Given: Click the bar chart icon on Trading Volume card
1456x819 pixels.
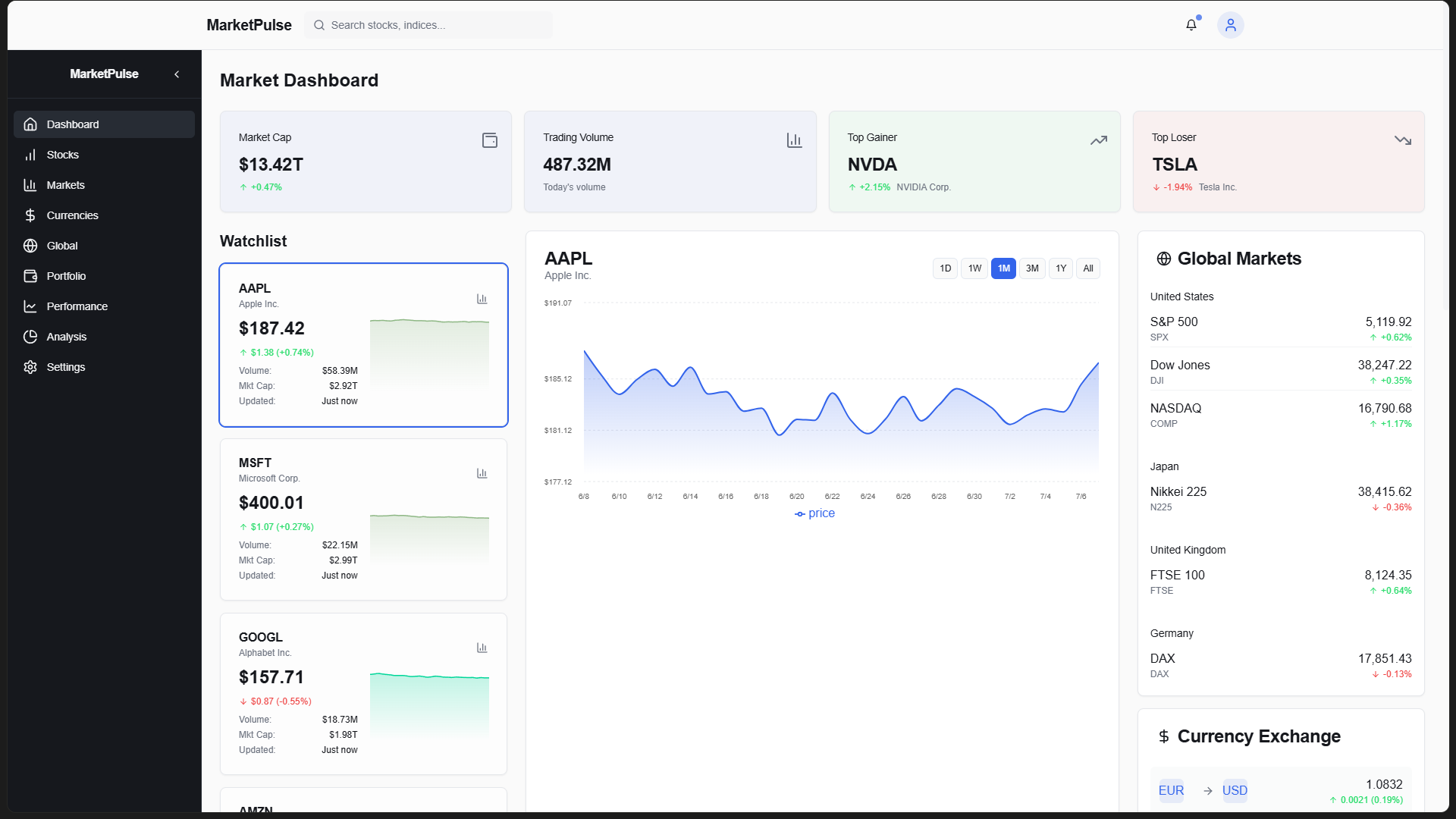Looking at the screenshot, I should 794,140.
